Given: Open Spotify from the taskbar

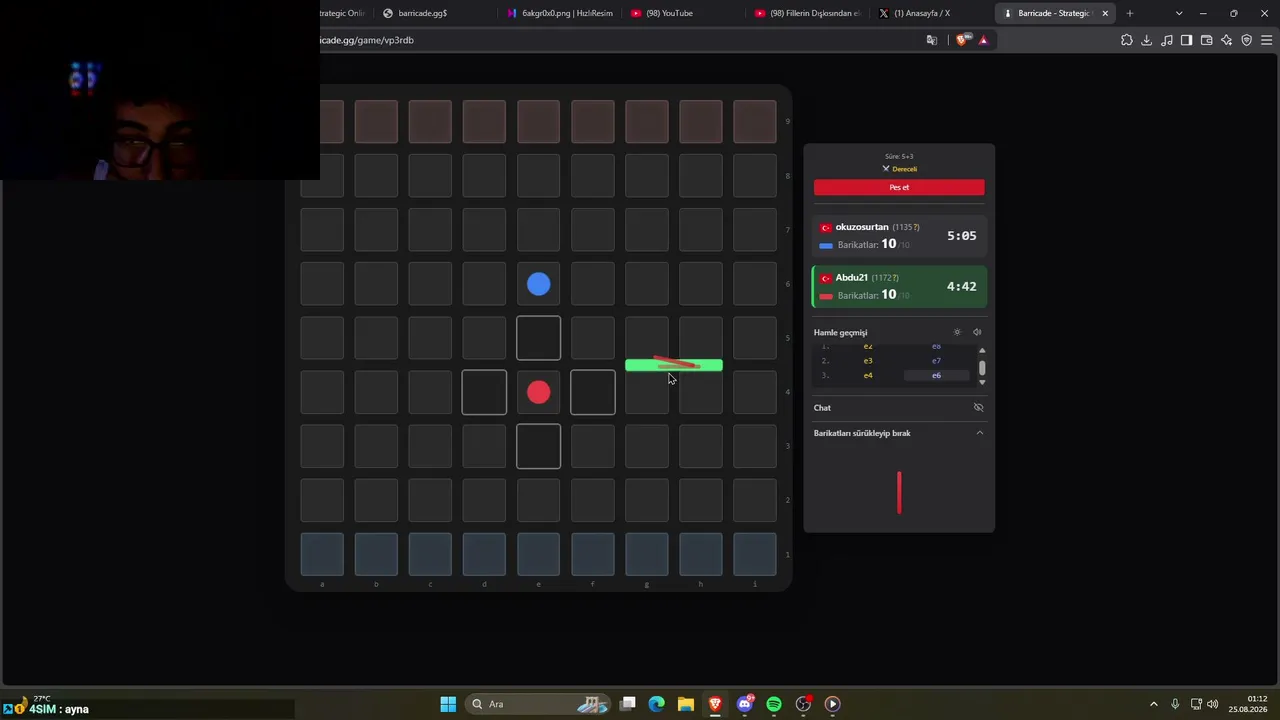Looking at the screenshot, I should coord(774,704).
